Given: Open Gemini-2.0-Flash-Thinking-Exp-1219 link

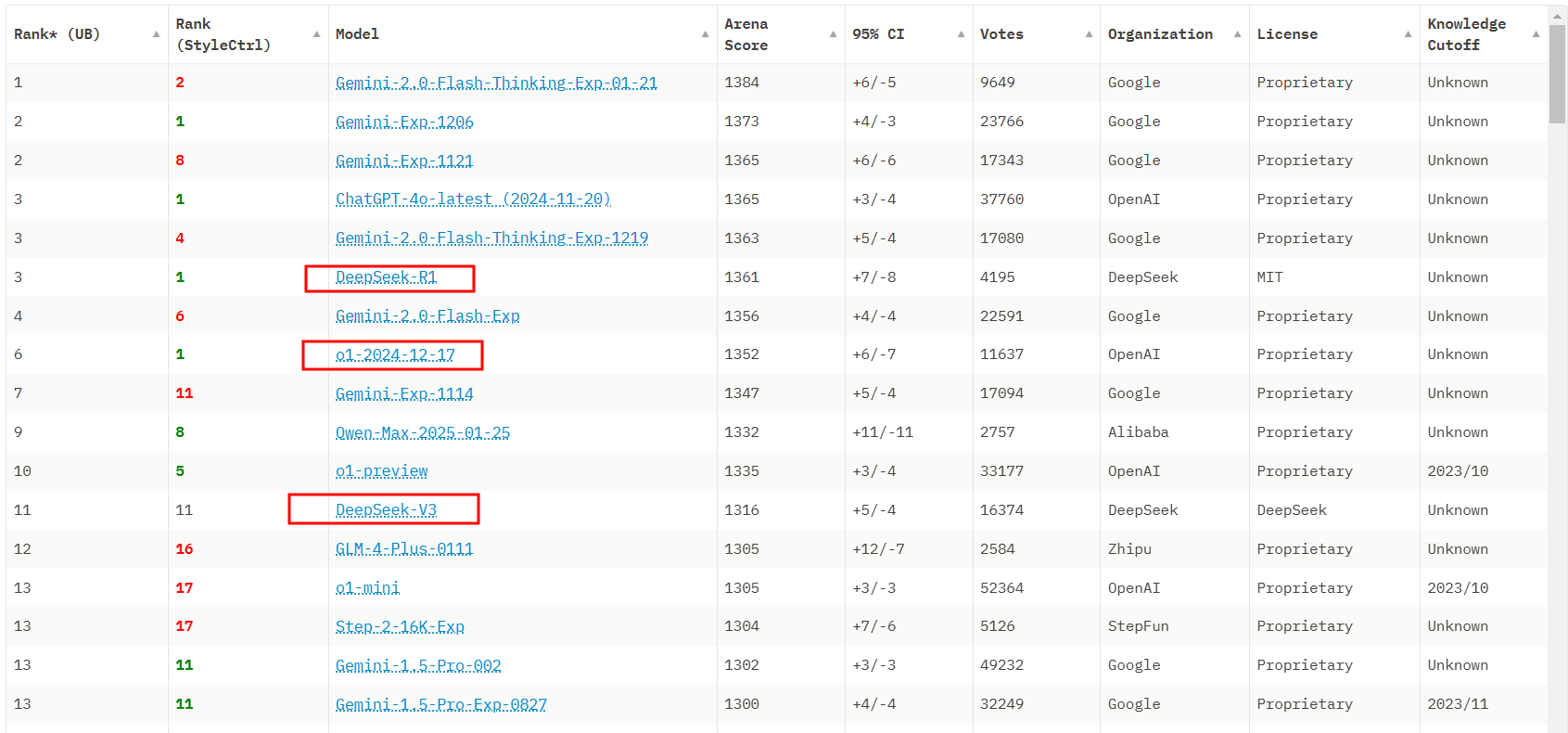Looking at the screenshot, I should pos(491,238).
